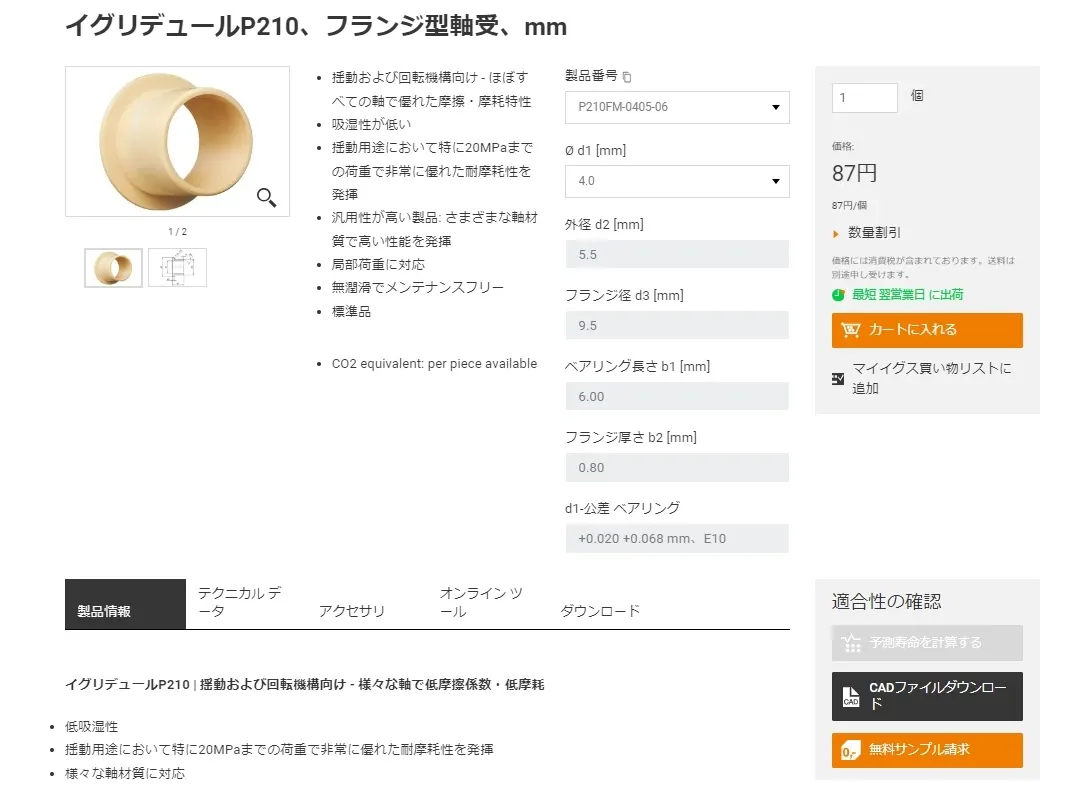Screen dimensions: 1080x788
Task: Click the orange arrow beside 数量割引
Action: [838, 231]
